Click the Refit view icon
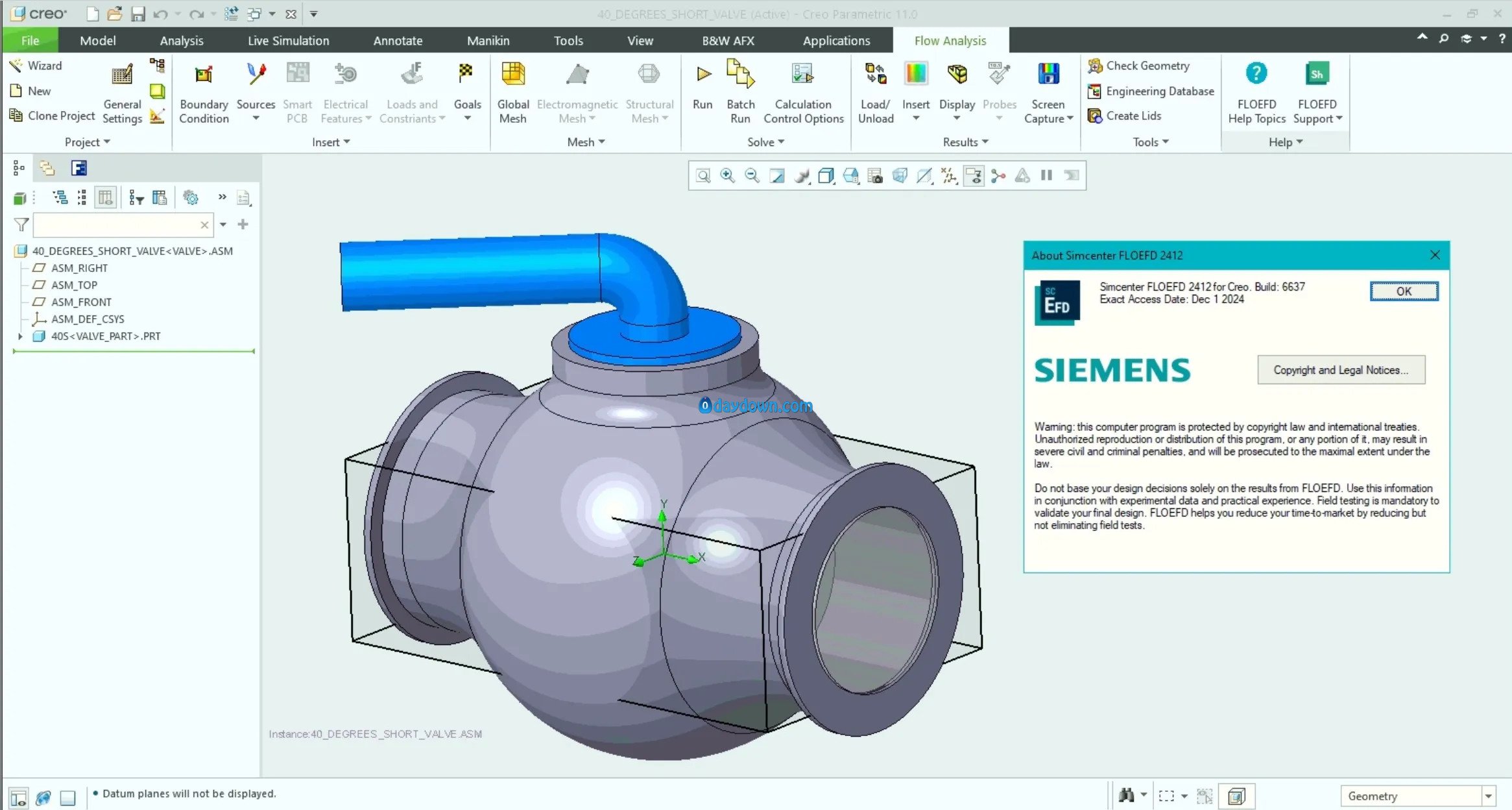Viewport: 1512px width, 810px height. (x=703, y=175)
